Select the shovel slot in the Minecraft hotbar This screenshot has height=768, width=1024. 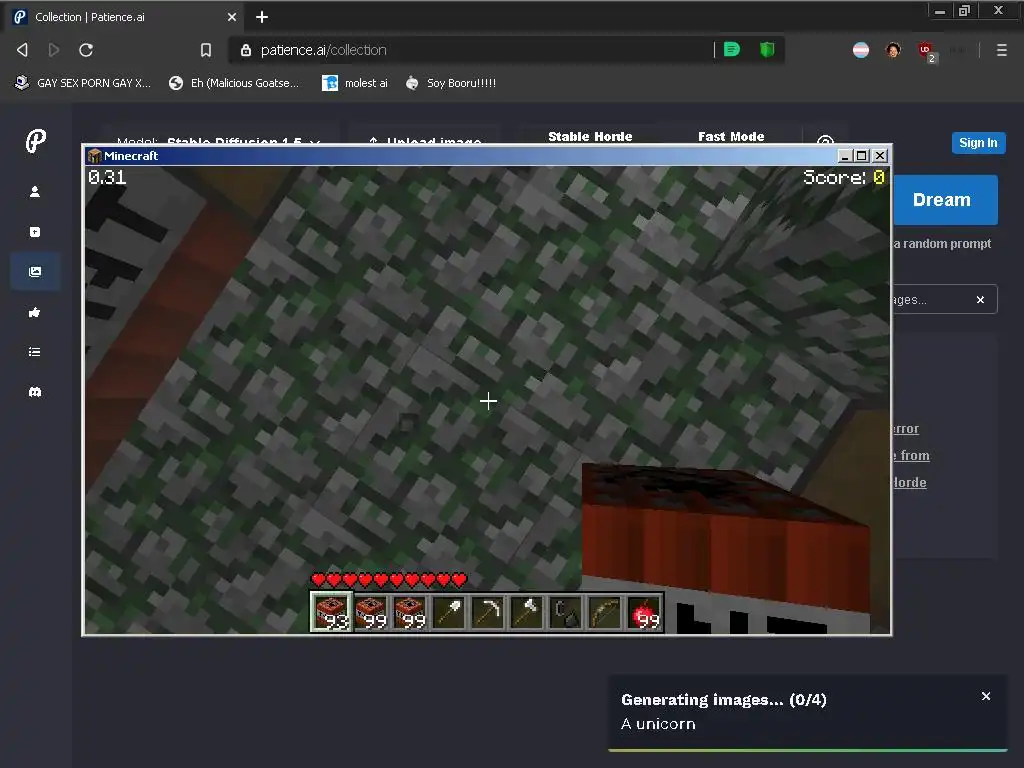[449, 612]
